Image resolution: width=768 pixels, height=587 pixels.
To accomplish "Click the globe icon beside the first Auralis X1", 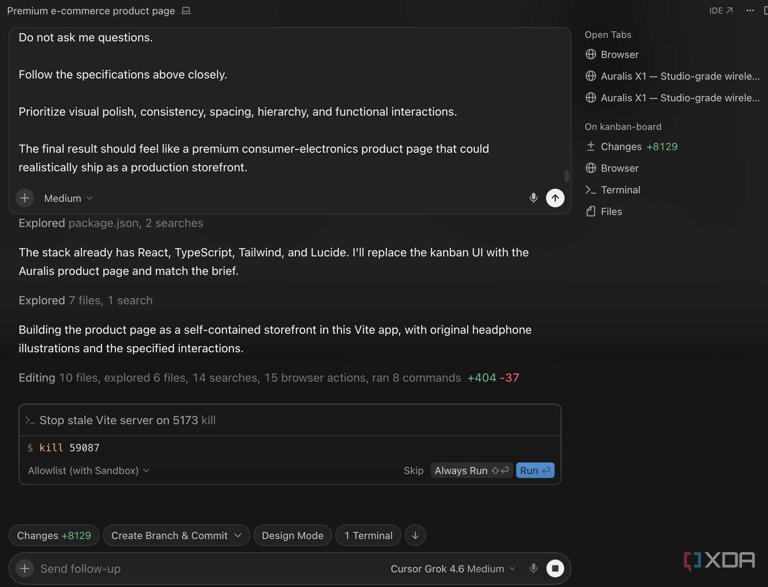I will point(591,76).
